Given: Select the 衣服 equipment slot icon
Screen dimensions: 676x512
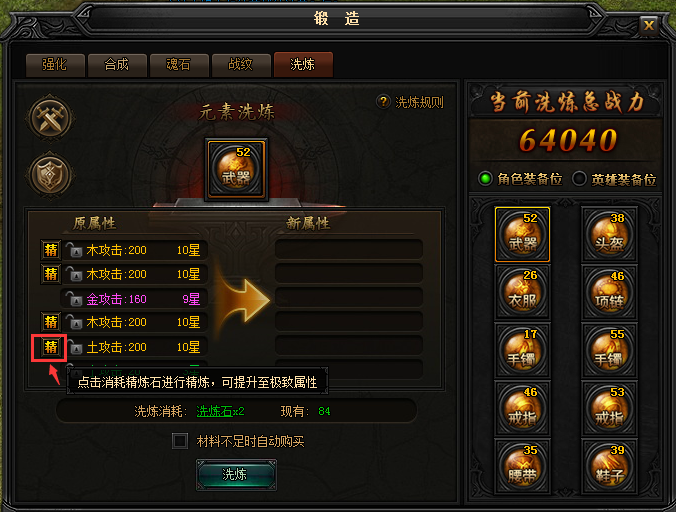Looking at the screenshot, I should coord(522,292).
